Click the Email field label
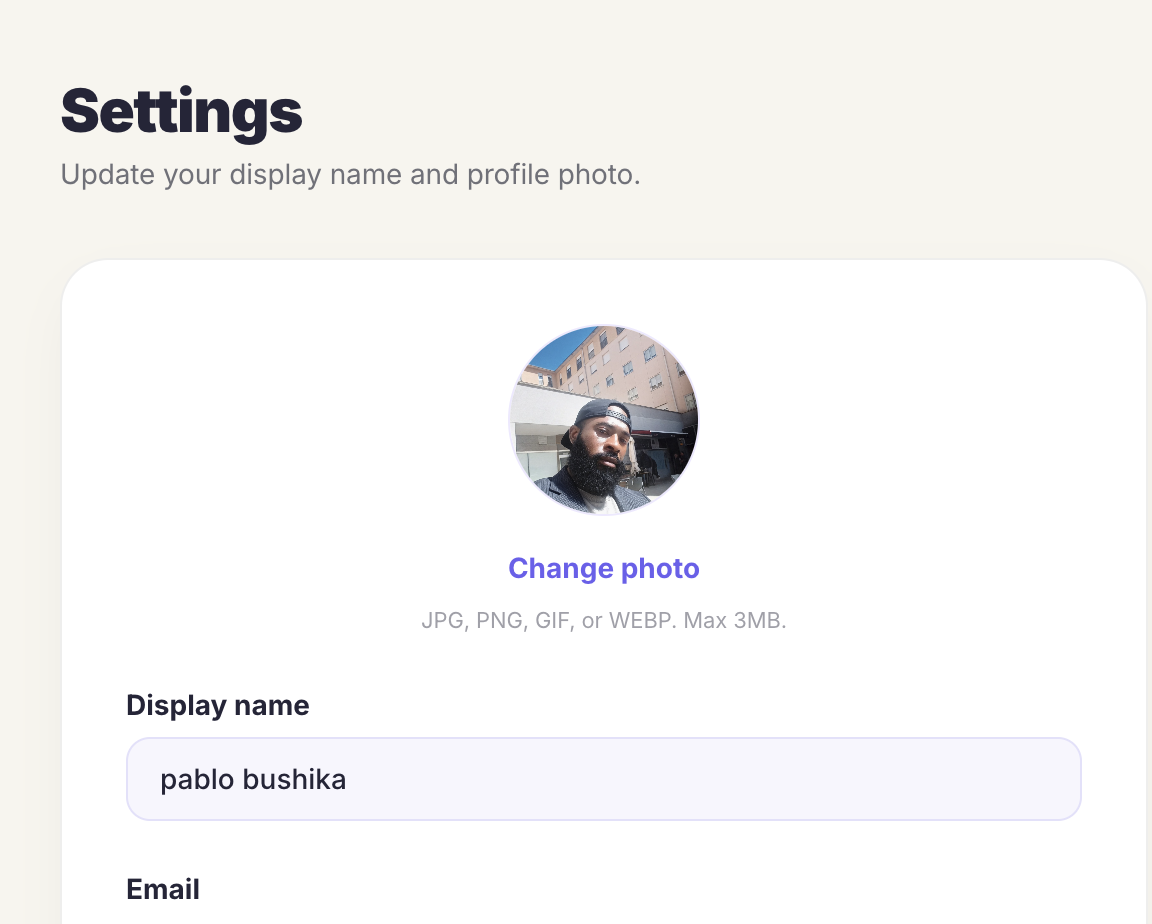The width and height of the screenshot is (1152, 924). 163,889
